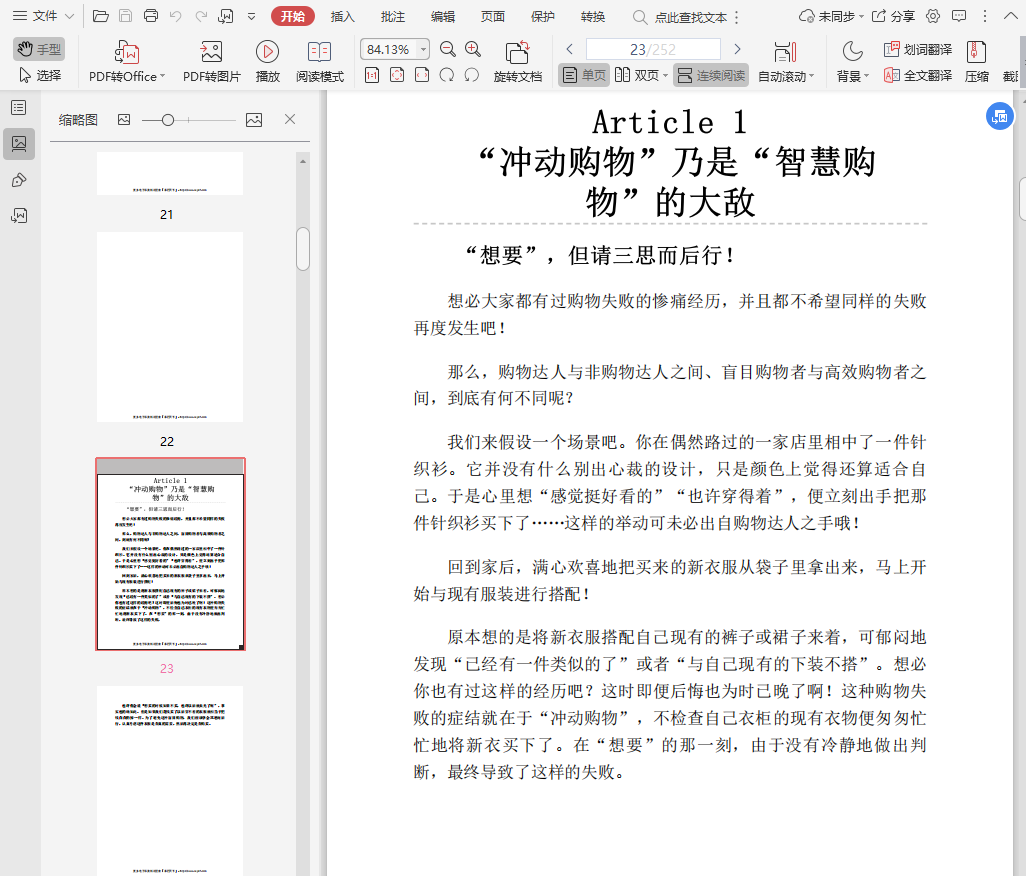Click the zoom out magnifier icon

pos(448,50)
